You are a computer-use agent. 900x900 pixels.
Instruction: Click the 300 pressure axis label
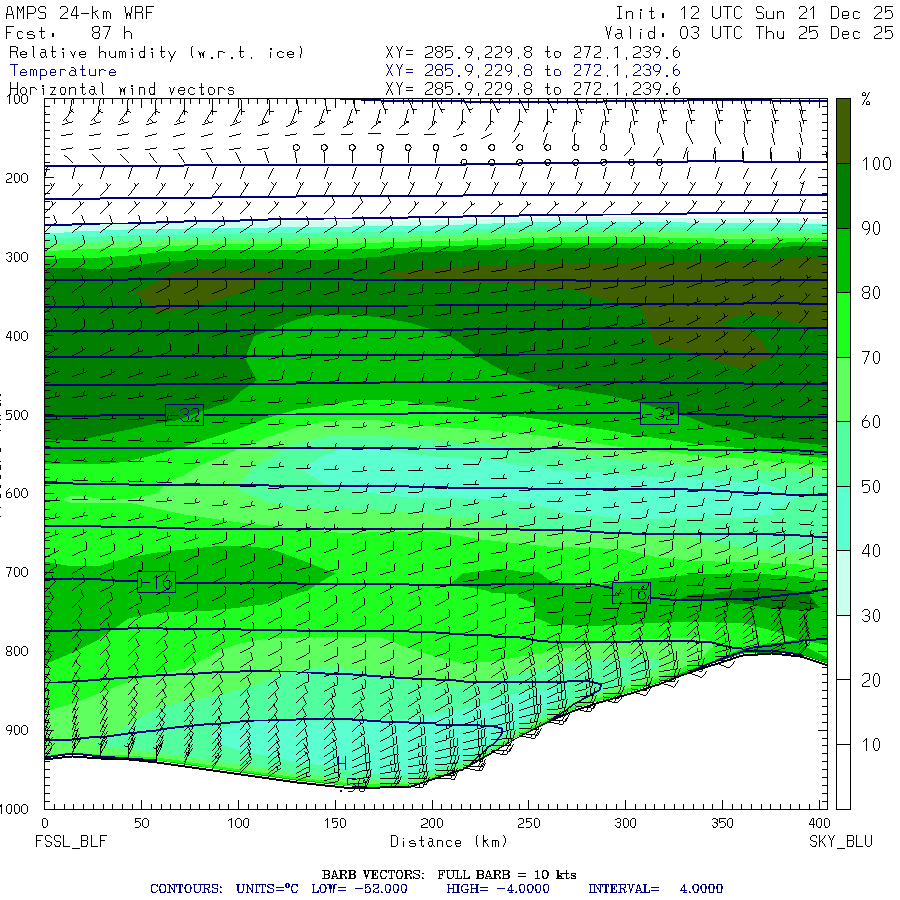click(x=17, y=257)
